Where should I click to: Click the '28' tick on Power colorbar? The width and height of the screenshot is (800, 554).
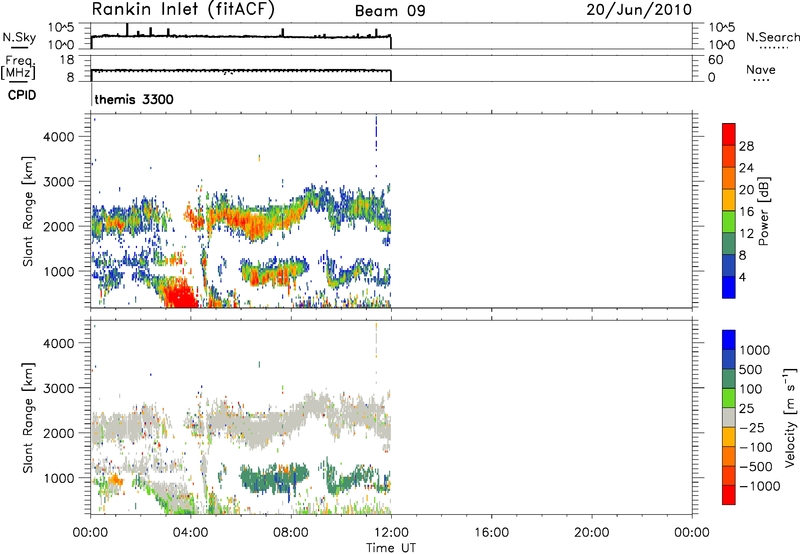coord(746,146)
